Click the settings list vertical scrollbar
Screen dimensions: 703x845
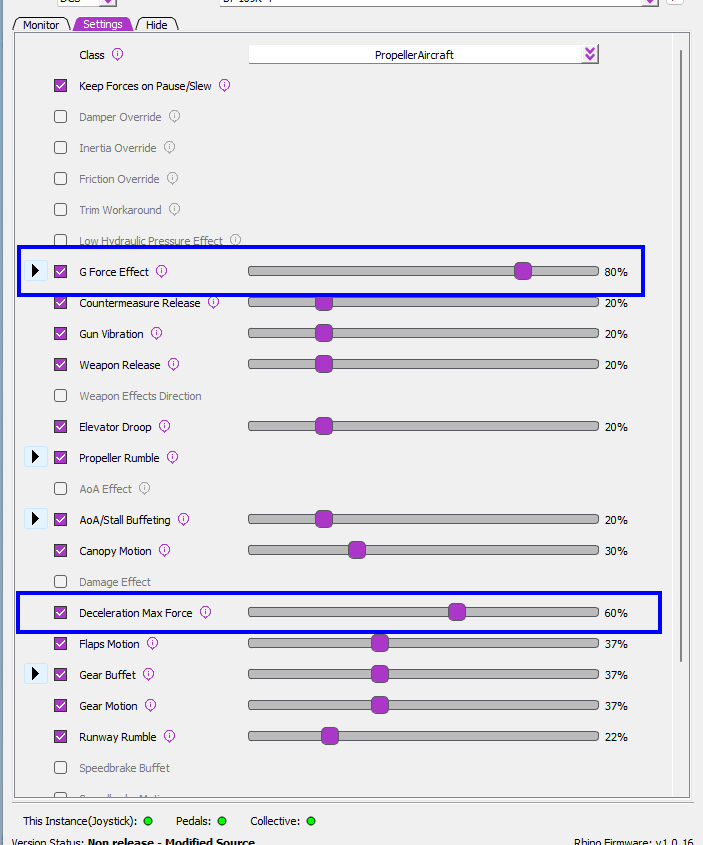point(682,350)
